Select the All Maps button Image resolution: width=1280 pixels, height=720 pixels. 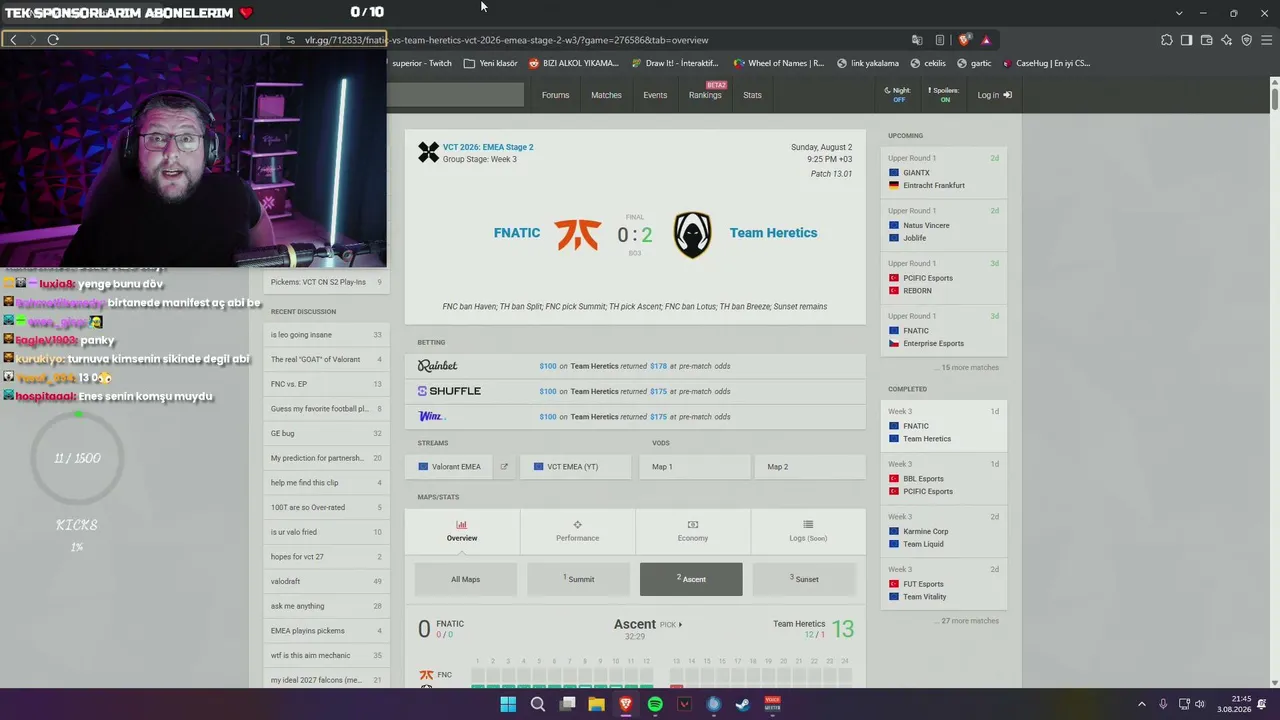pyautogui.click(x=465, y=579)
